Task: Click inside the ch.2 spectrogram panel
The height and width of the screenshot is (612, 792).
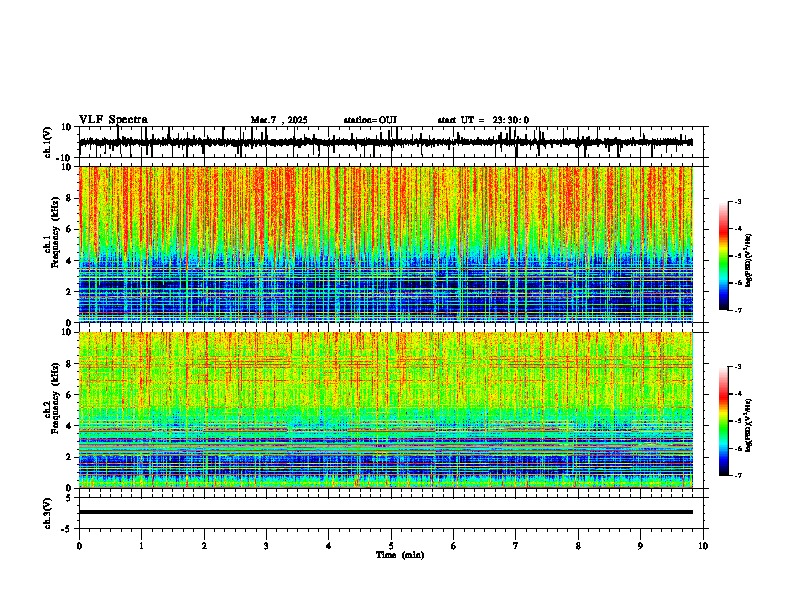Action: [x=386, y=410]
